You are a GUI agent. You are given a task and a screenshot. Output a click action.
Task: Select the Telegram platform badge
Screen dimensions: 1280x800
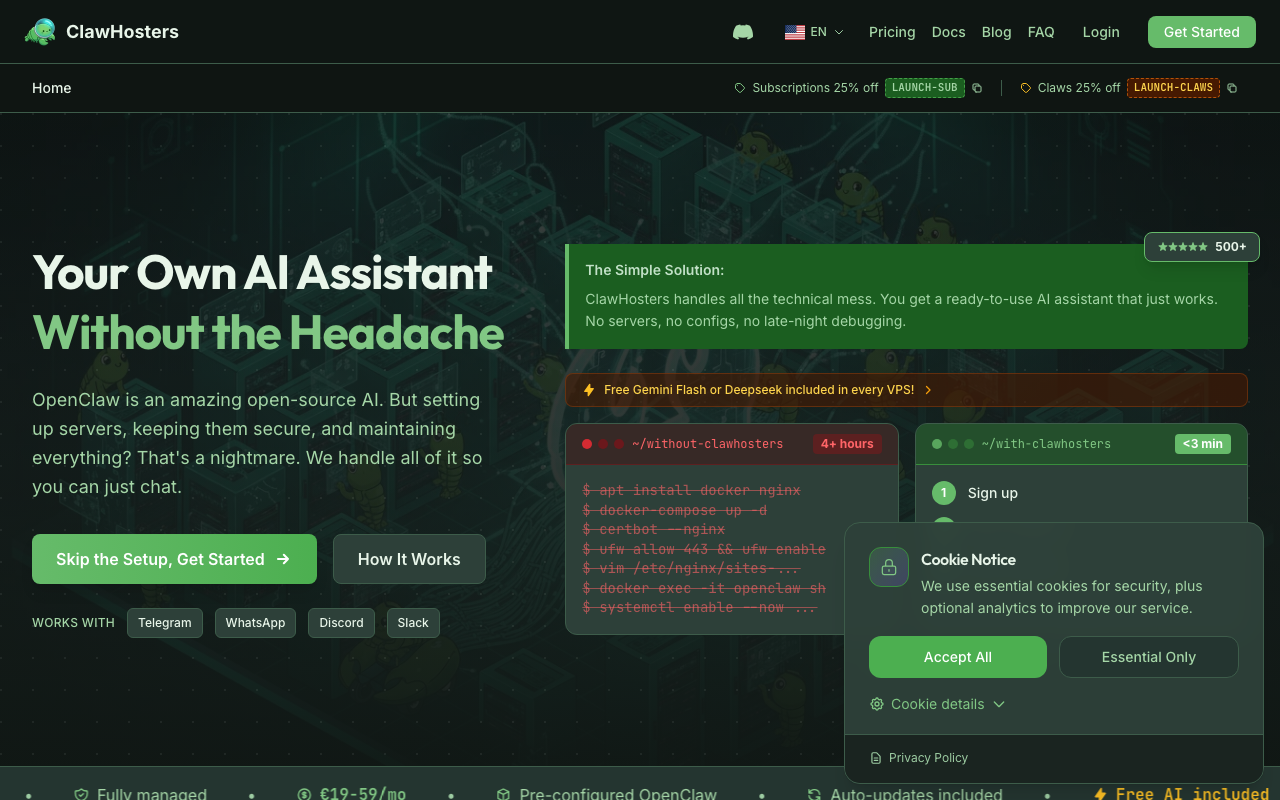point(164,623)
